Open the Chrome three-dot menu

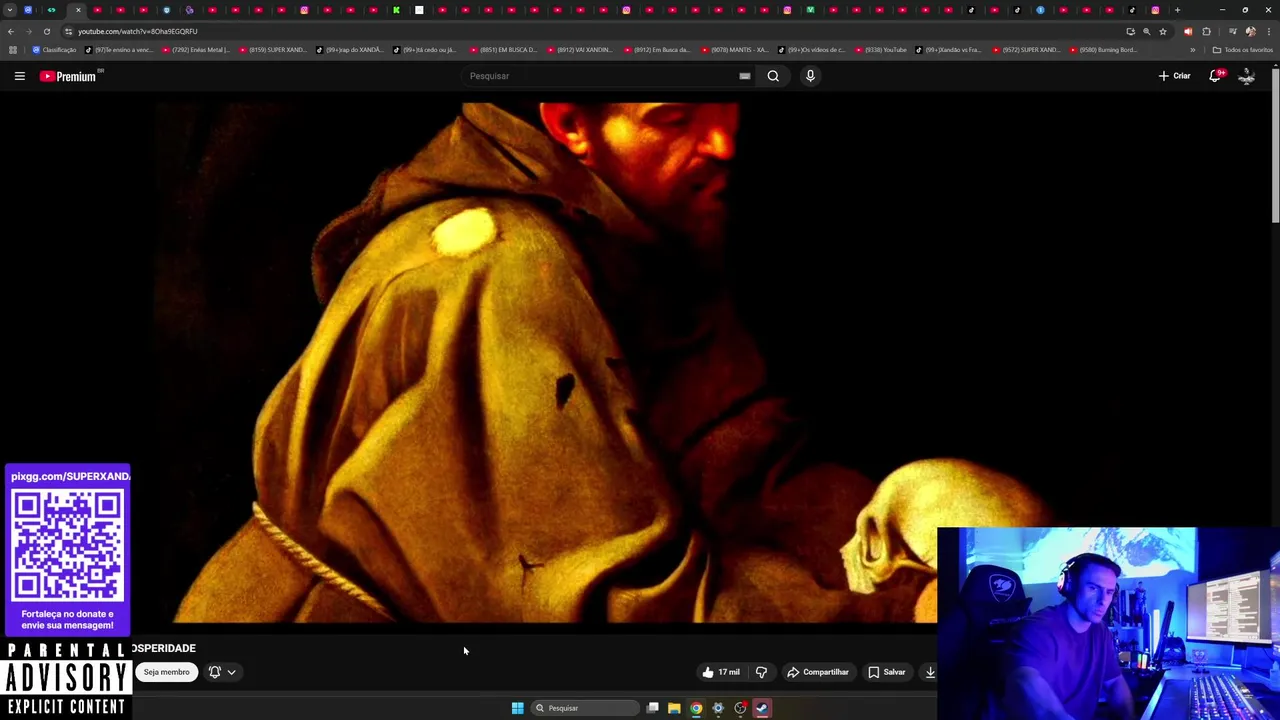[x=1268, y=31]
